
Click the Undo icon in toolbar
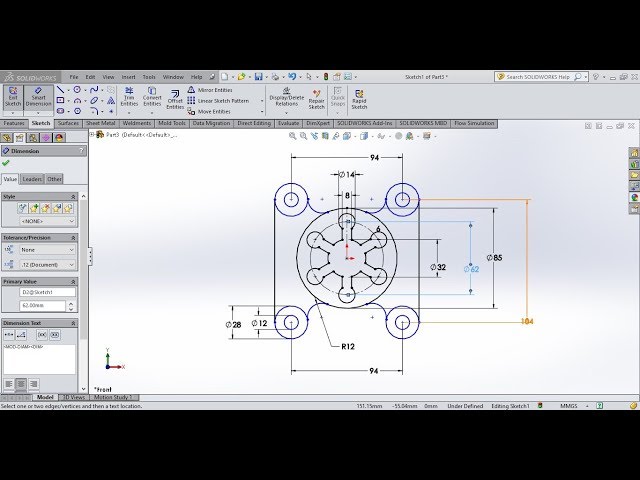[x=292, y=77]
